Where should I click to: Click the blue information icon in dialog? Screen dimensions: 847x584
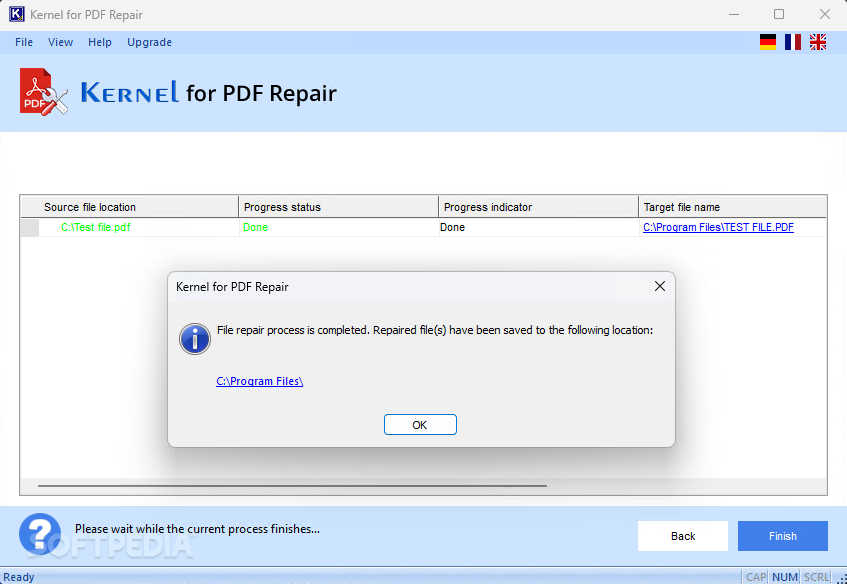click(194, 339)
